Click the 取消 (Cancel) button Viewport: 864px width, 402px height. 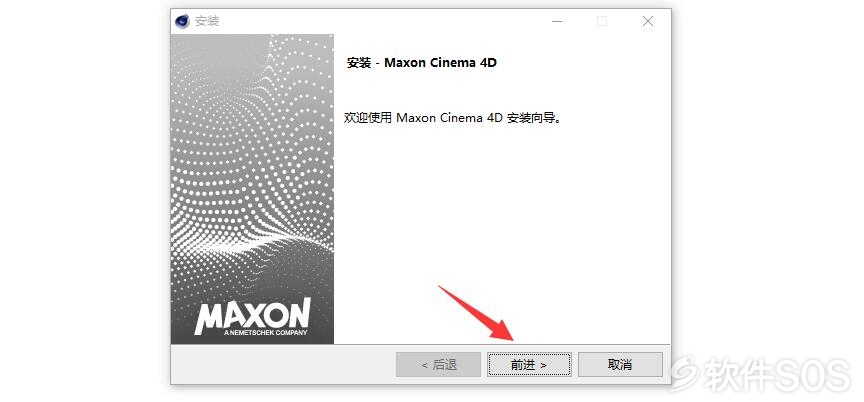coord(620,365)
